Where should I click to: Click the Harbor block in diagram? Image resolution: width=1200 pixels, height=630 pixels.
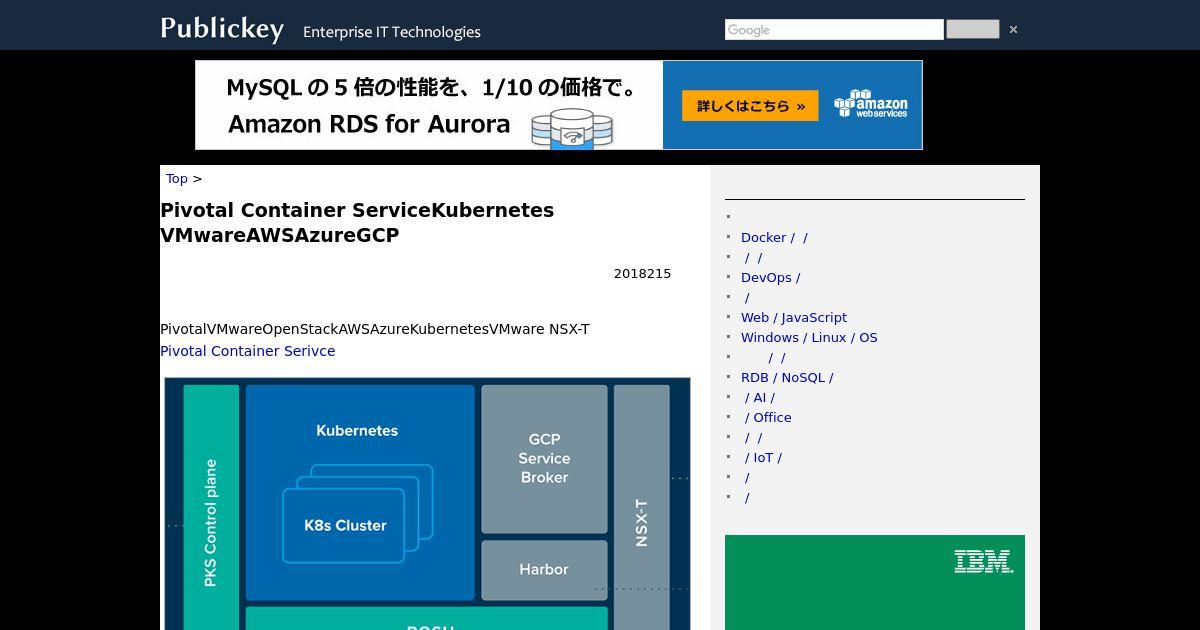(544, 570)
